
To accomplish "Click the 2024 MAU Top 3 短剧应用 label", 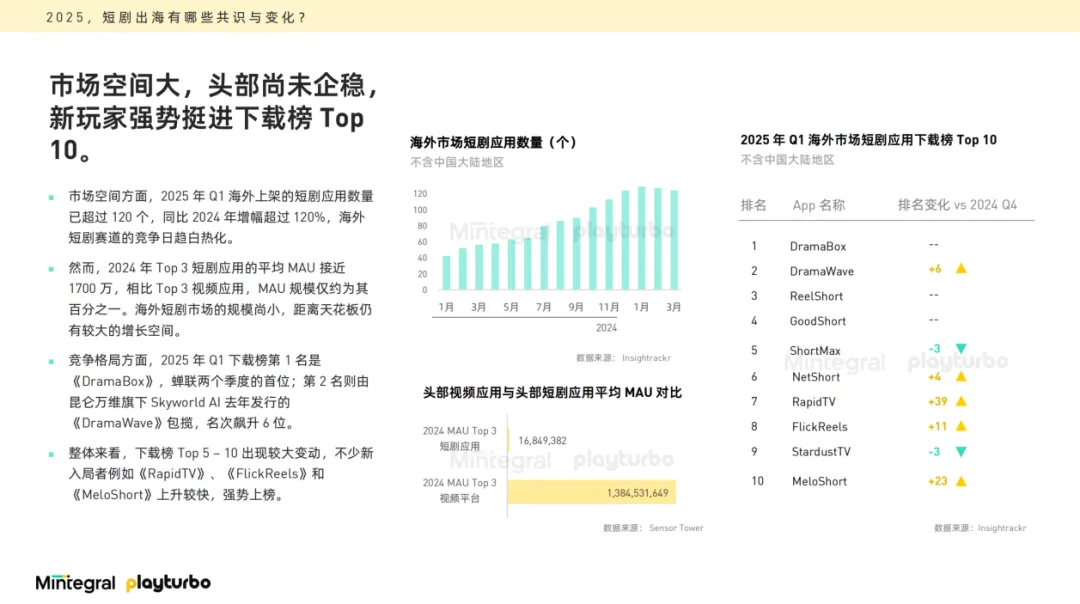I will point(459,438).
